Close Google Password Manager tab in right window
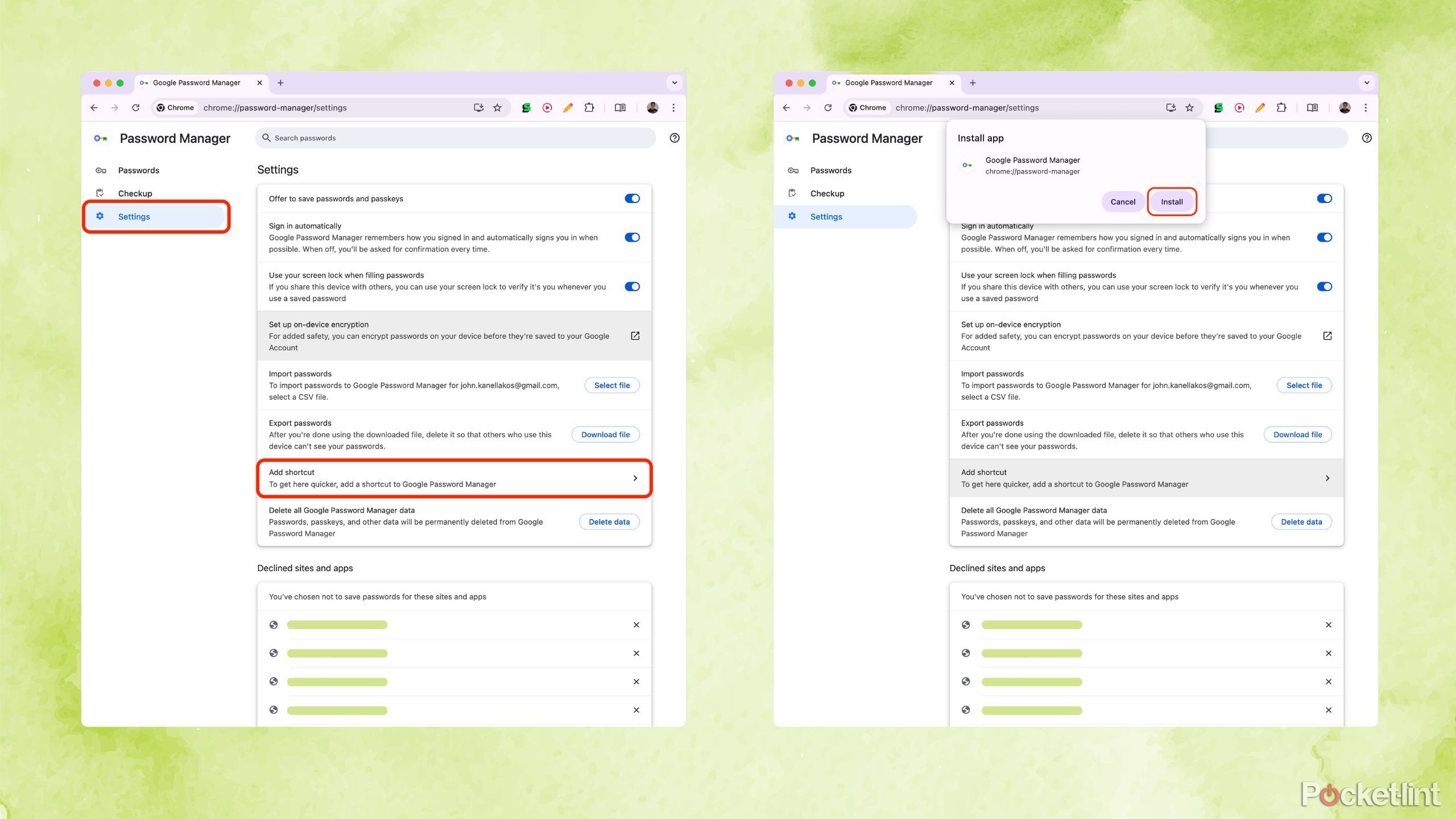This screenshot has width=1456, height=819. coord(952,82)
